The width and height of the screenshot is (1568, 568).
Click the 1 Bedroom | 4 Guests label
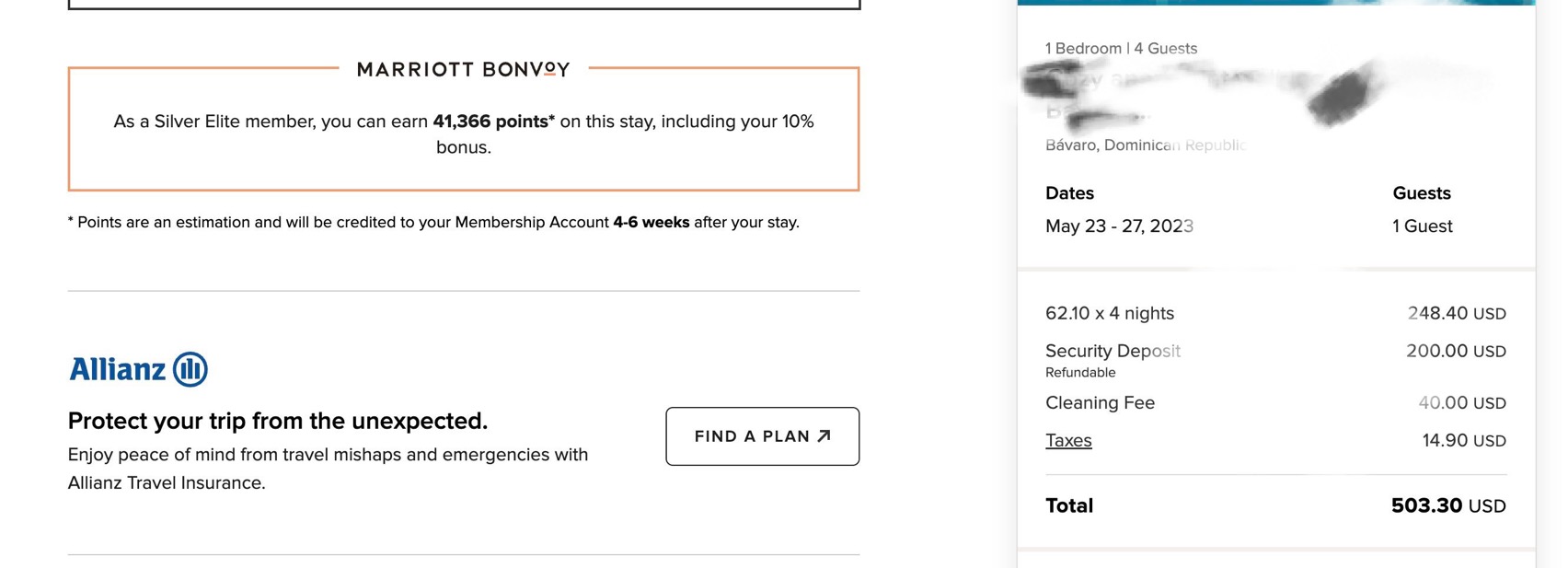[x=1121, y=49]
